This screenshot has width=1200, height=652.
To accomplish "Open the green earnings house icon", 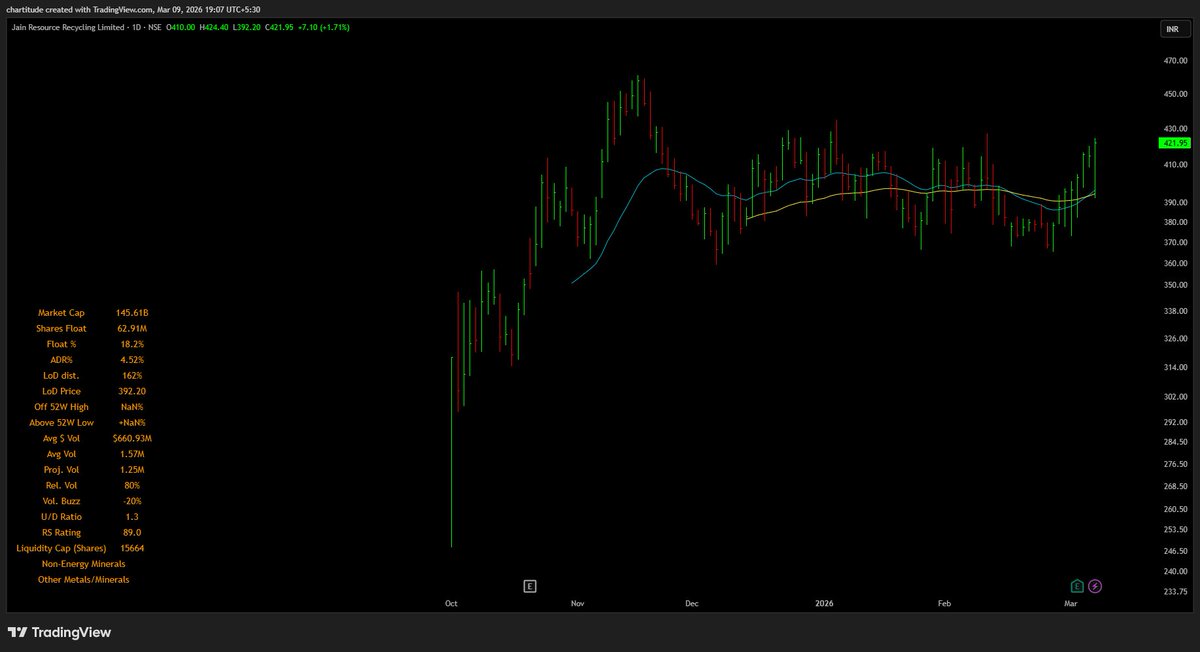I will [1076, 584].
